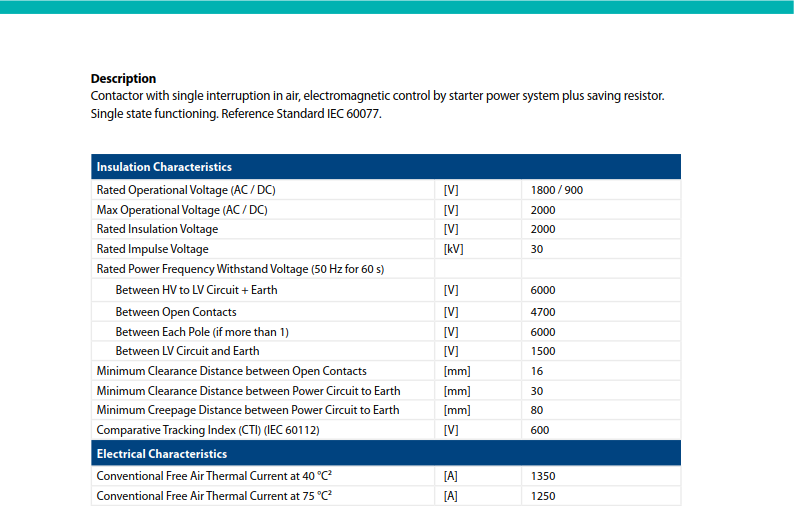The width and height of the screenshot is (794, 506).
Task: Select the Insulation Characteristics header row
Action: [386, 167]
